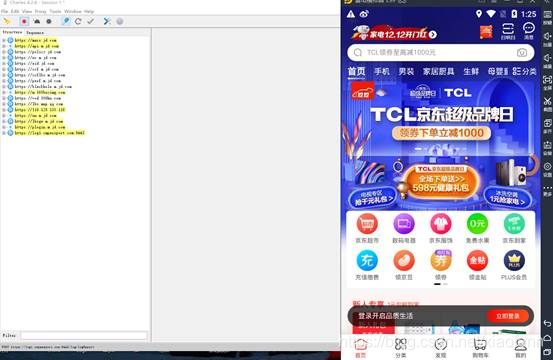Select the 手机 category tab
Viewport: 553px width, 360px height.
point(382,72)
